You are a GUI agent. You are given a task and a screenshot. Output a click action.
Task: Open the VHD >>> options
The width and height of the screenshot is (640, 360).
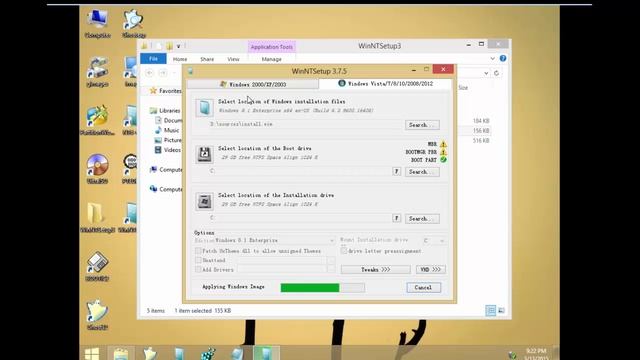(x=431, y=269)
